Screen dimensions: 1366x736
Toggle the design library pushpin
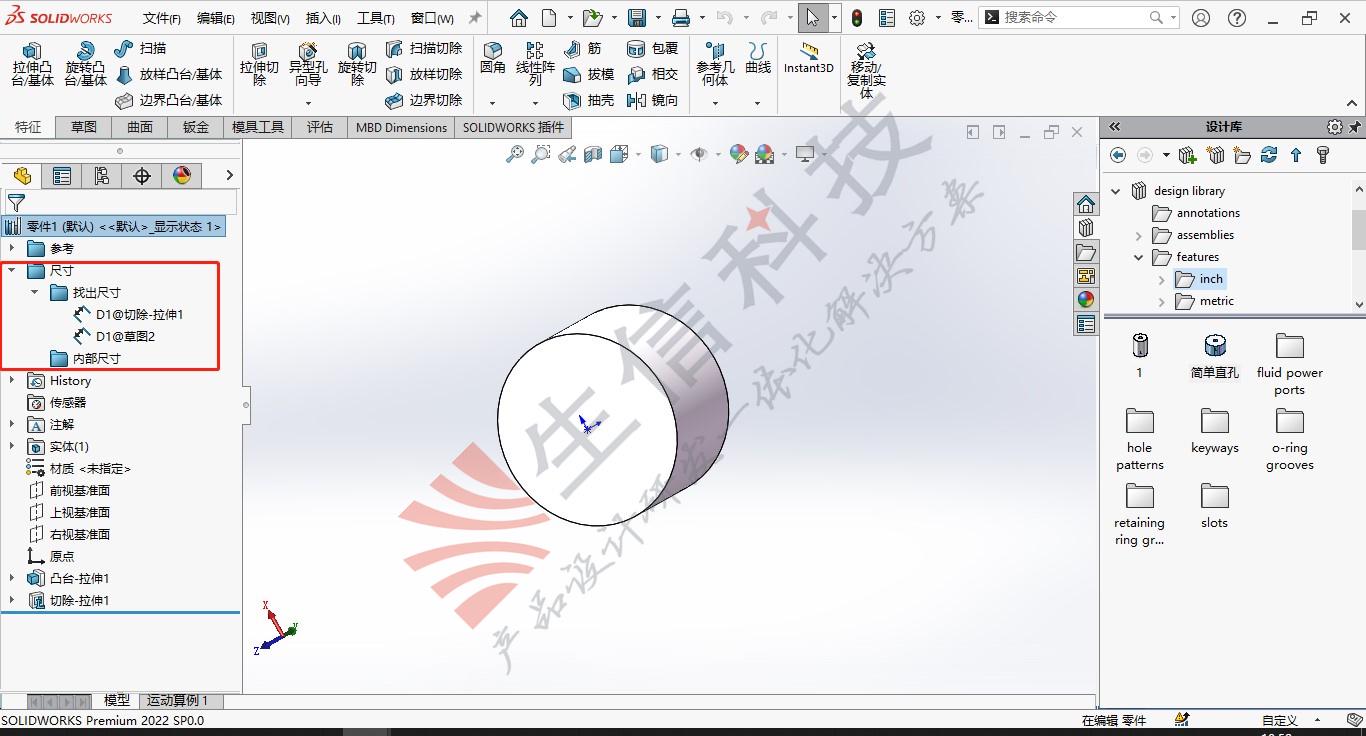[x=1356, y=127]
